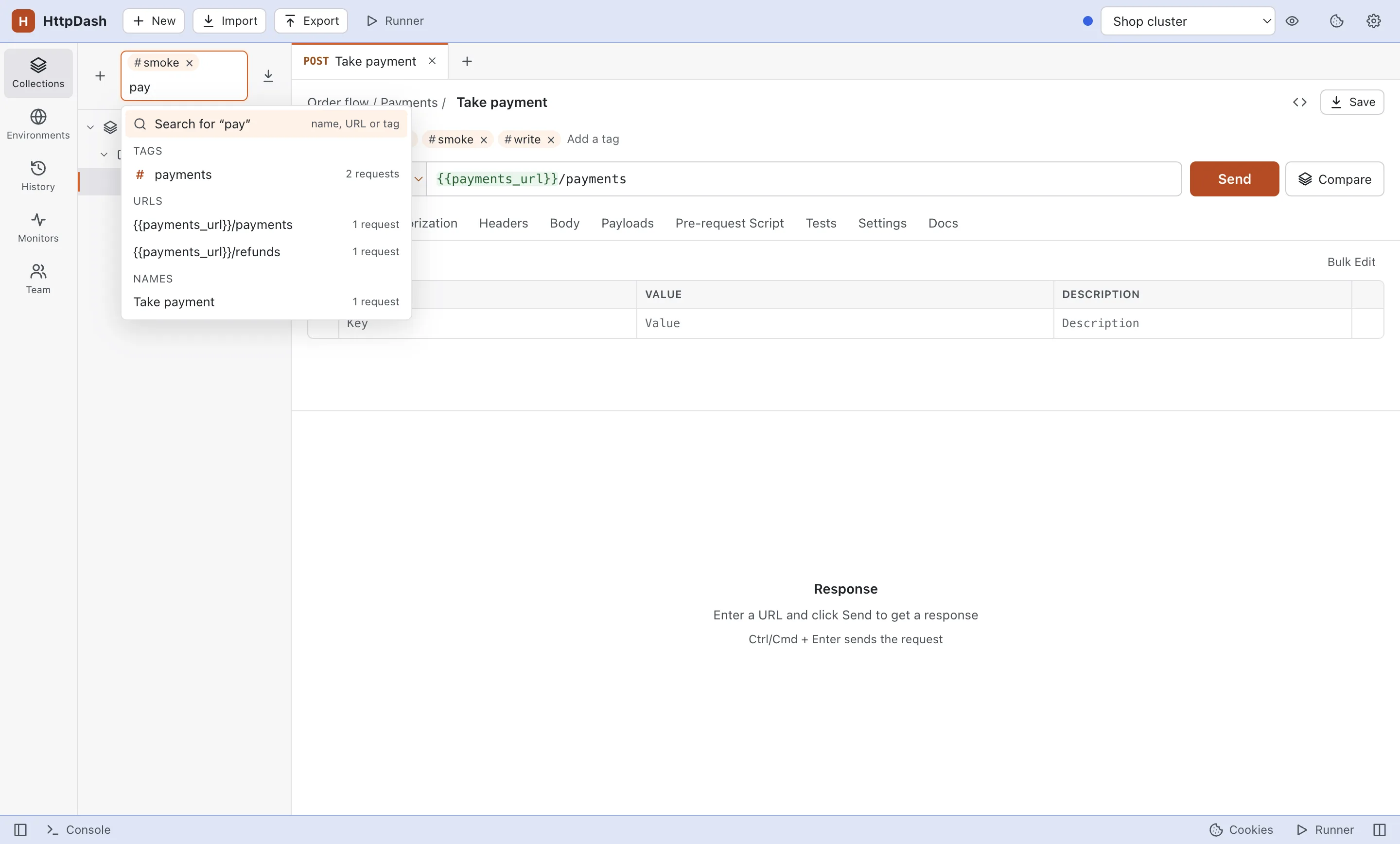Open the Shop cluster environment dropdown

coord(1188,21)
